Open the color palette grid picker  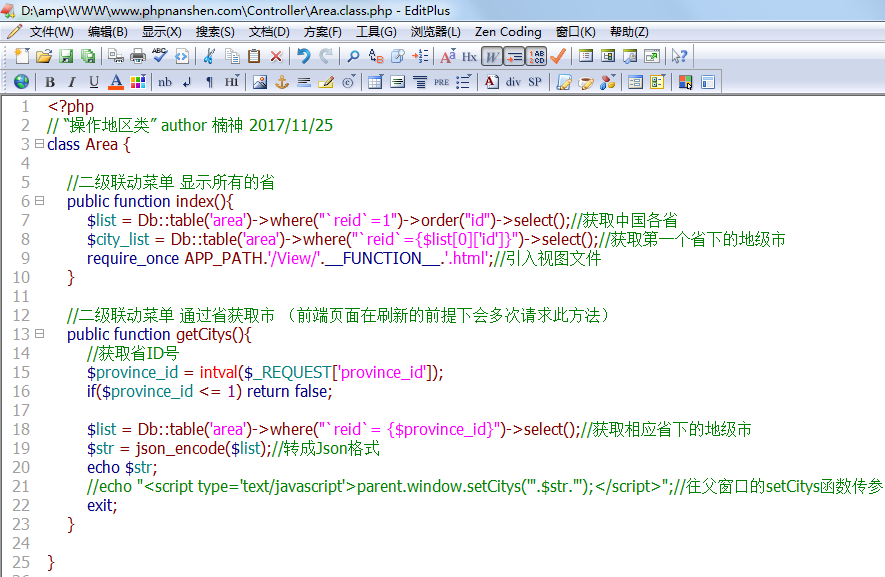click(138, 82)
